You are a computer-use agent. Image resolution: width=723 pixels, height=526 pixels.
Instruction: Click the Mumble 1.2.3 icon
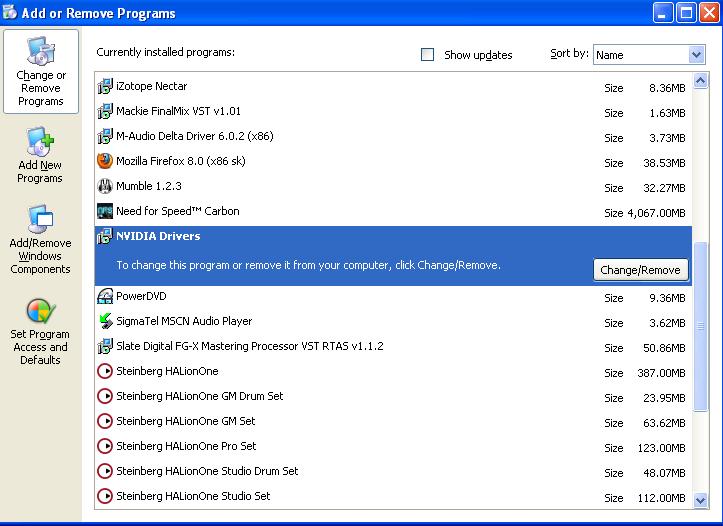click(105, 186)
